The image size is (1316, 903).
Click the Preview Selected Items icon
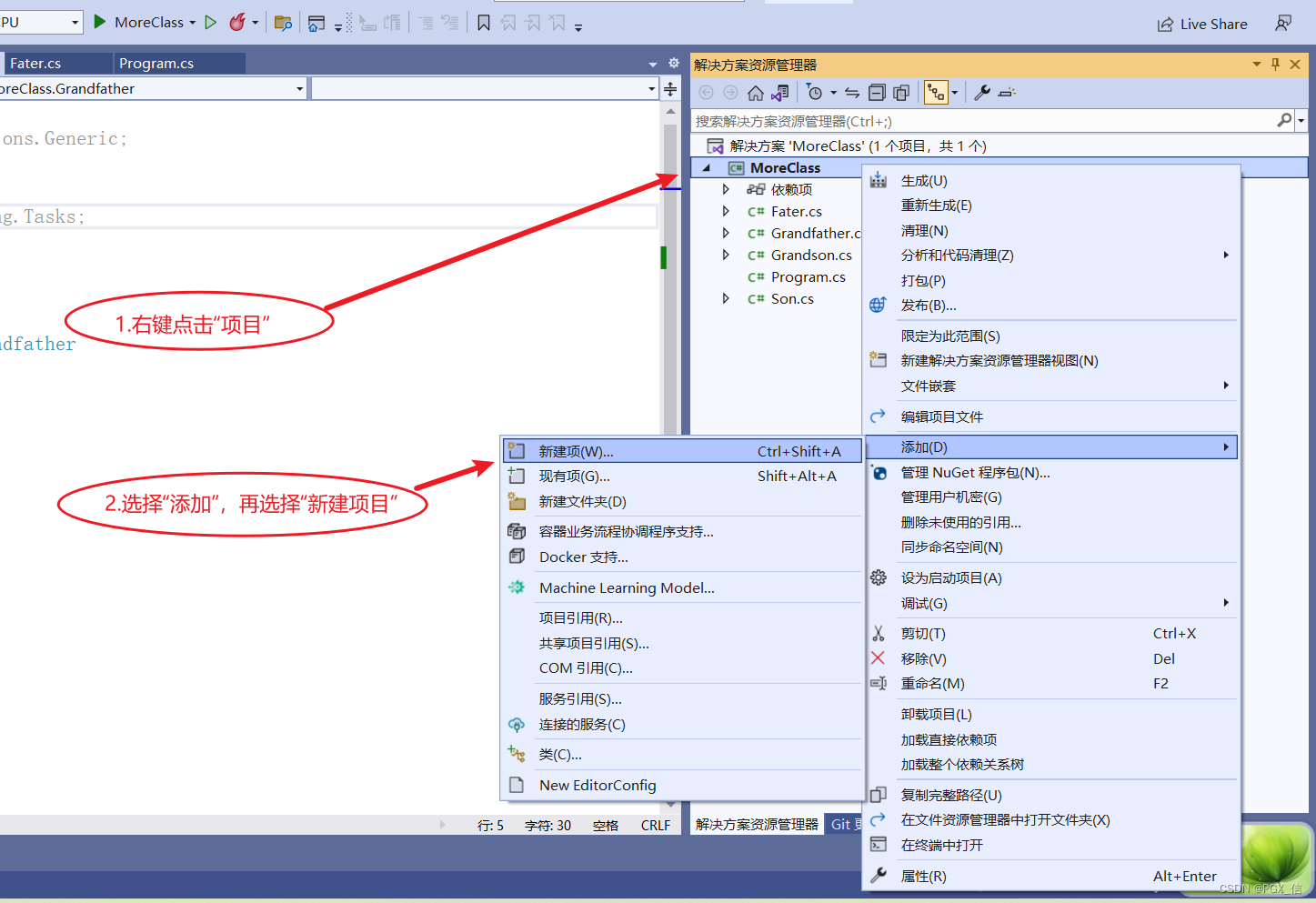coord(1007,93)
